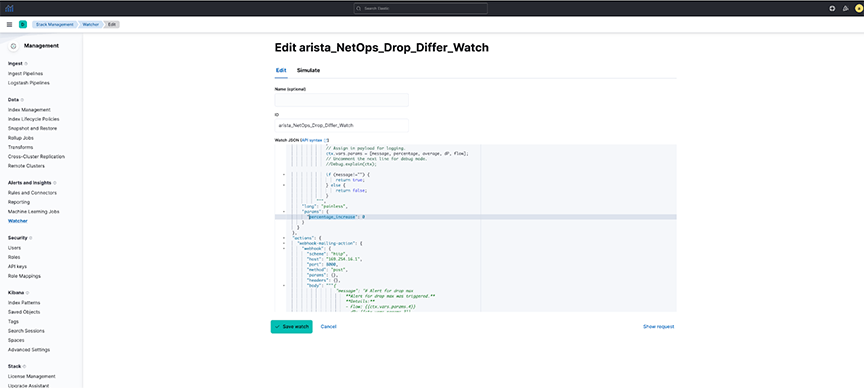864x388 pixels.
Task: Collapse the "webhook" block fold arrow
Action: pyautogui.click(x=283, y=249)
